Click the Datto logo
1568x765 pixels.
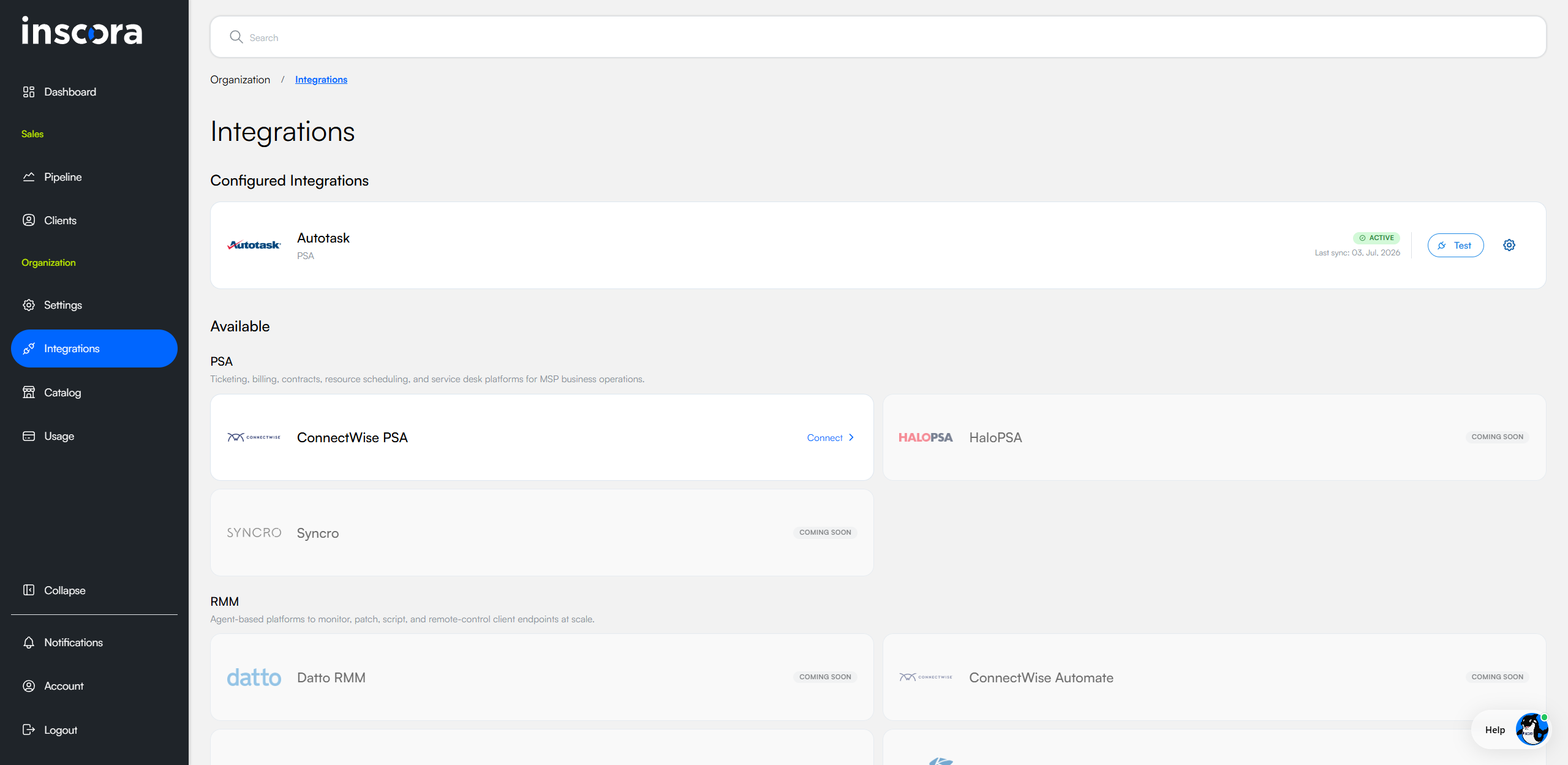(254, 677)
